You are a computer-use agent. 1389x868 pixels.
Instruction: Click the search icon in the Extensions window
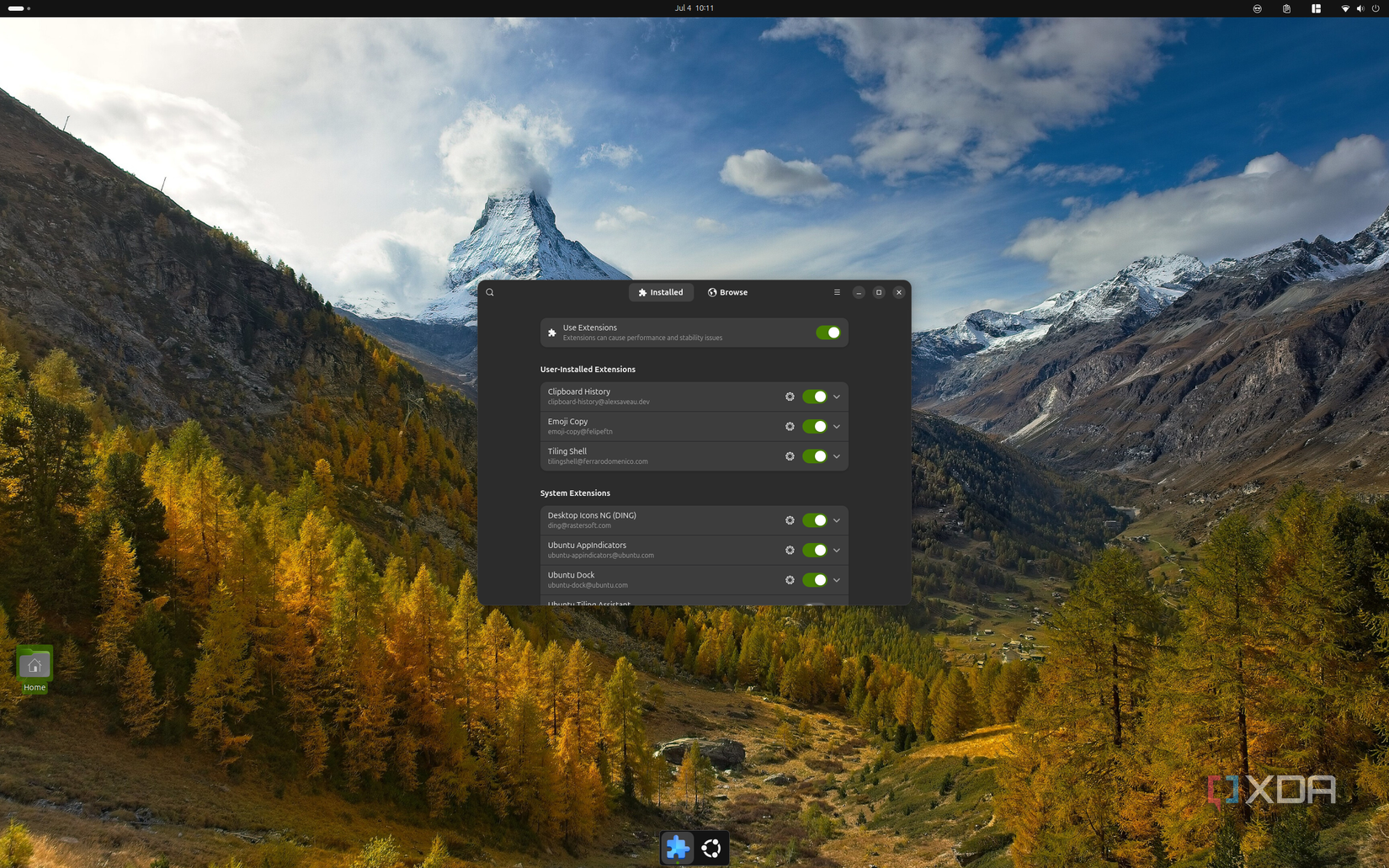[x=490, y=292]
